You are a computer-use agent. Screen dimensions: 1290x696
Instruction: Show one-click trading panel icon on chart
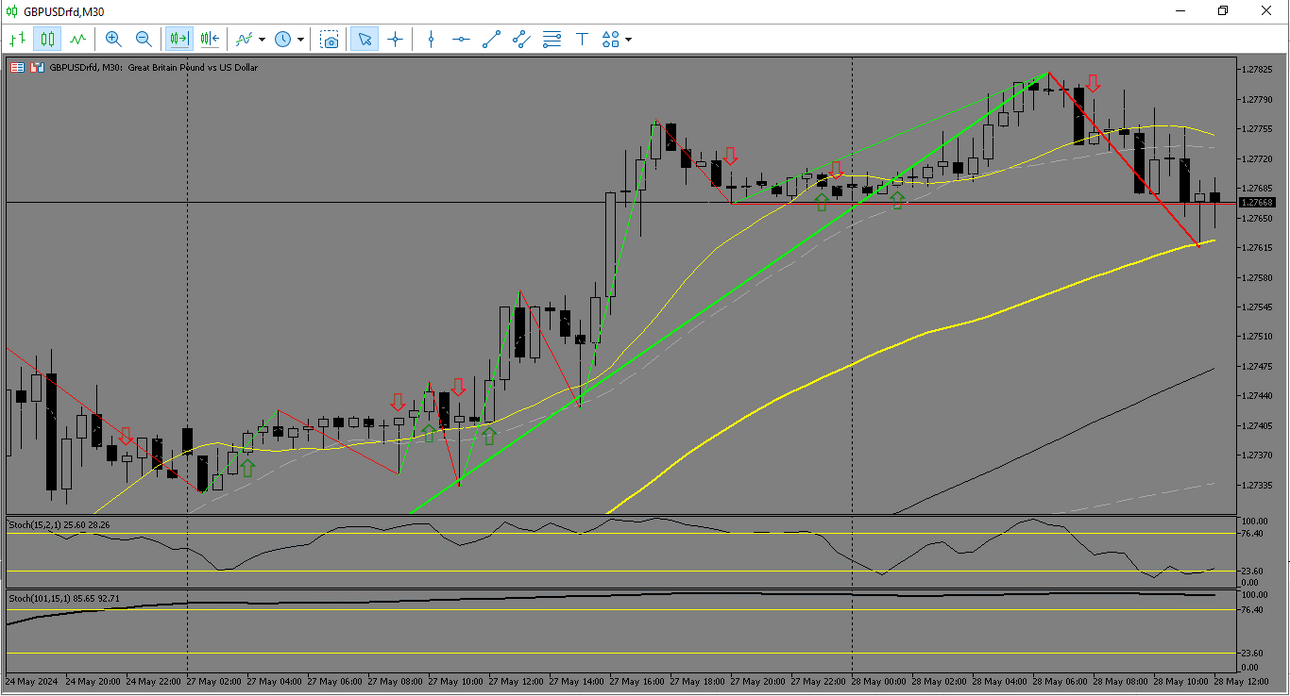(17, 67)
